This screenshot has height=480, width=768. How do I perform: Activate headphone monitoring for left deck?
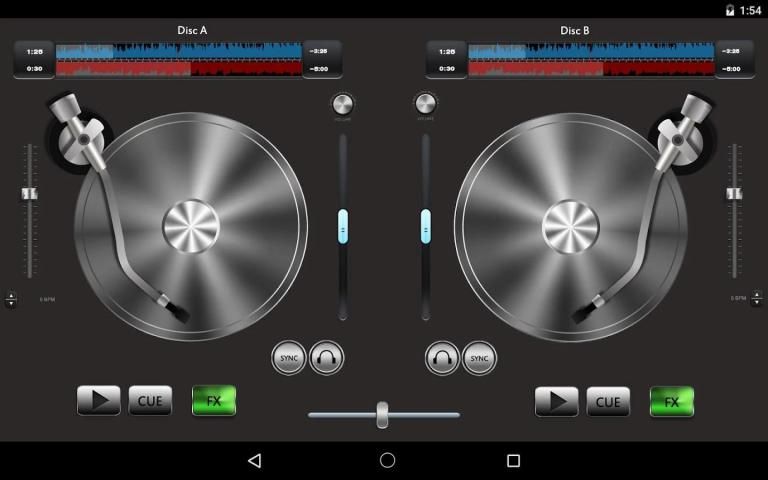[x=327, y=357]
